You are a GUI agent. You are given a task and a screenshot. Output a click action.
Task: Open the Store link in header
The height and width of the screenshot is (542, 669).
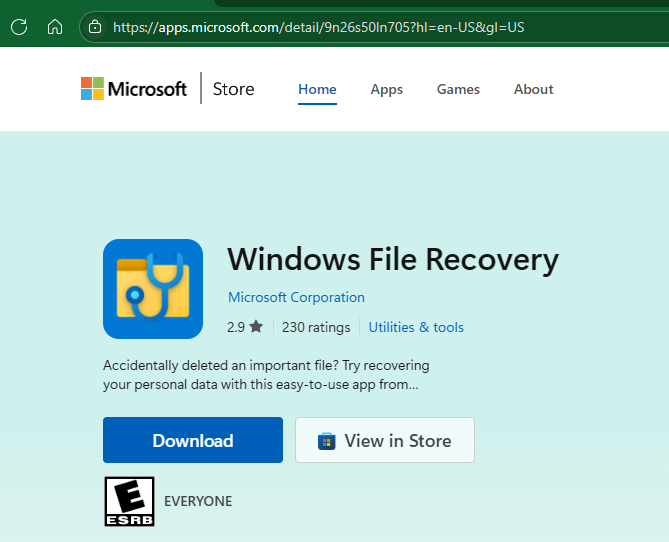(x=233, y=89)
